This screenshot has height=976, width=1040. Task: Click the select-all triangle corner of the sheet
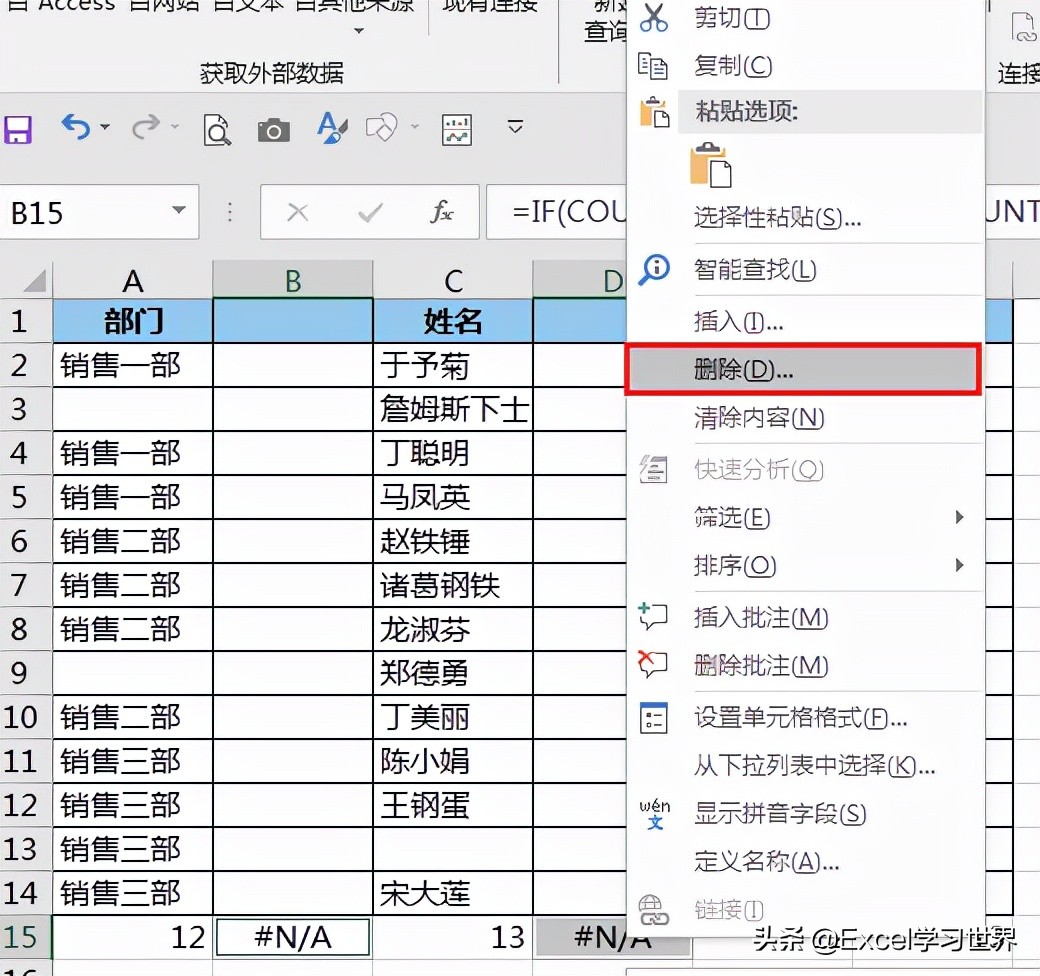pyautogui.click(x=34, y=281)
